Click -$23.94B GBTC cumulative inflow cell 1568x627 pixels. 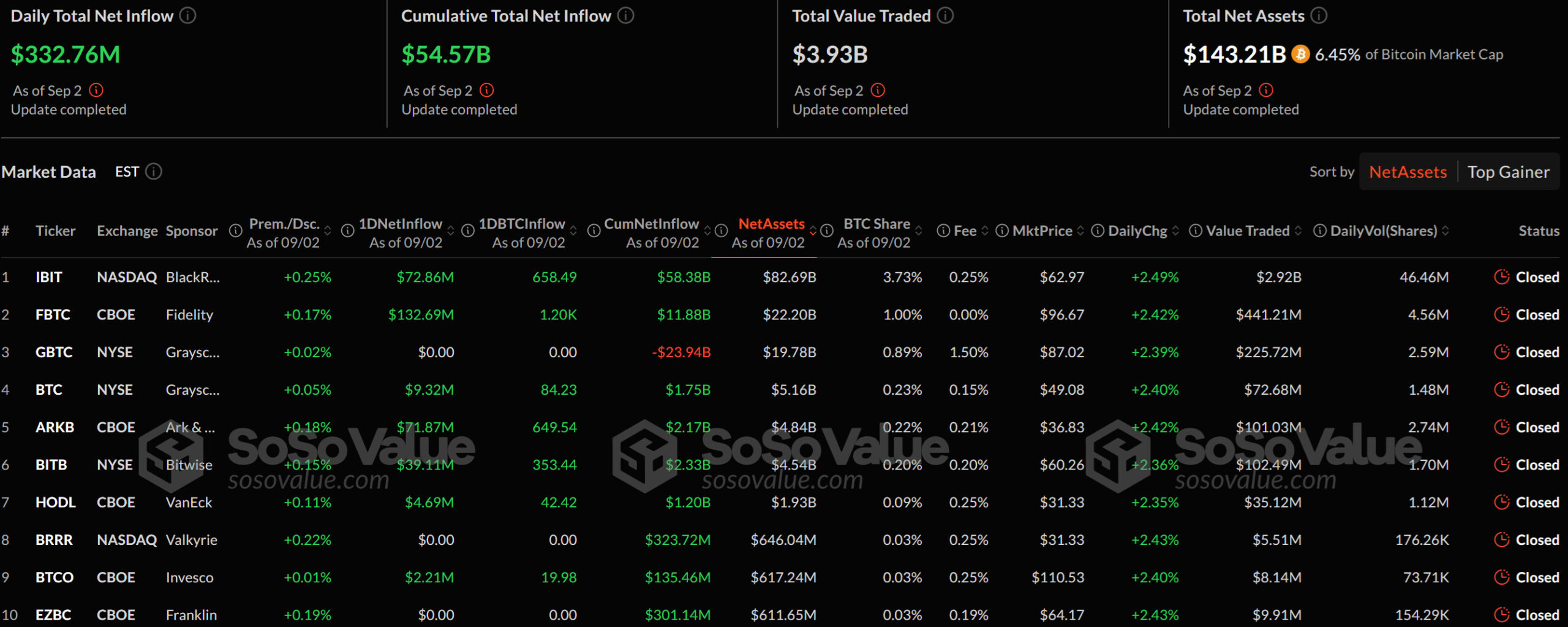681,352
